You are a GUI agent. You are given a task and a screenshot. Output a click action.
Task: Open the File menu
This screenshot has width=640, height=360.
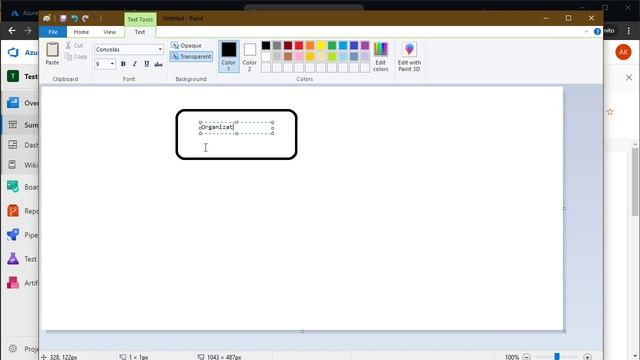pyautogui.click(x=53, y=32)
